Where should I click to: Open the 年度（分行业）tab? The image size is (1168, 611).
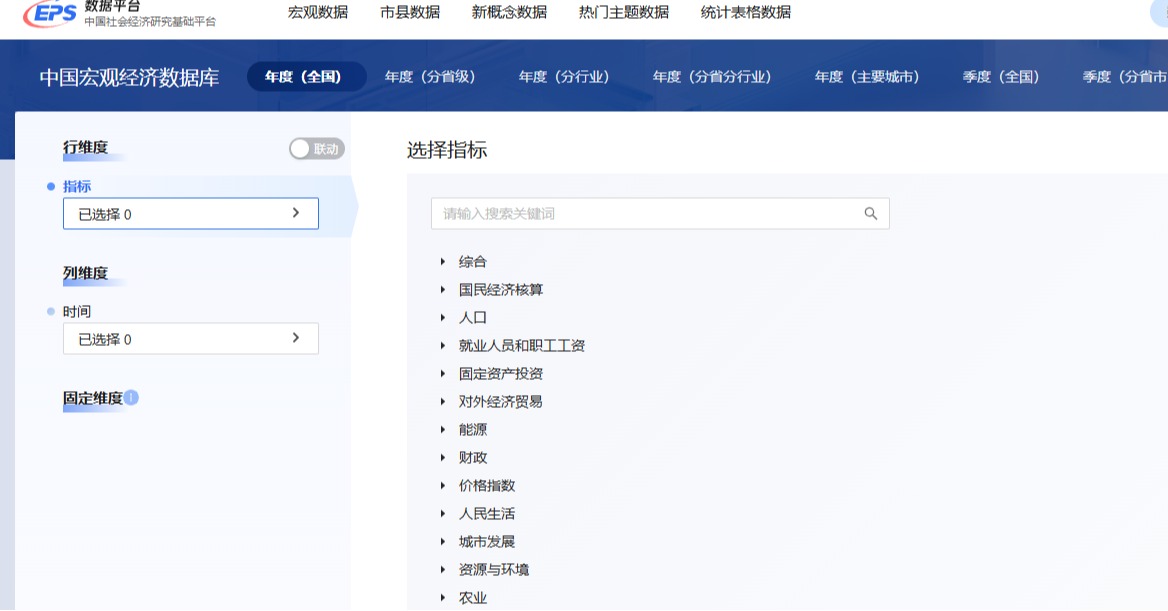click(564, 77)
